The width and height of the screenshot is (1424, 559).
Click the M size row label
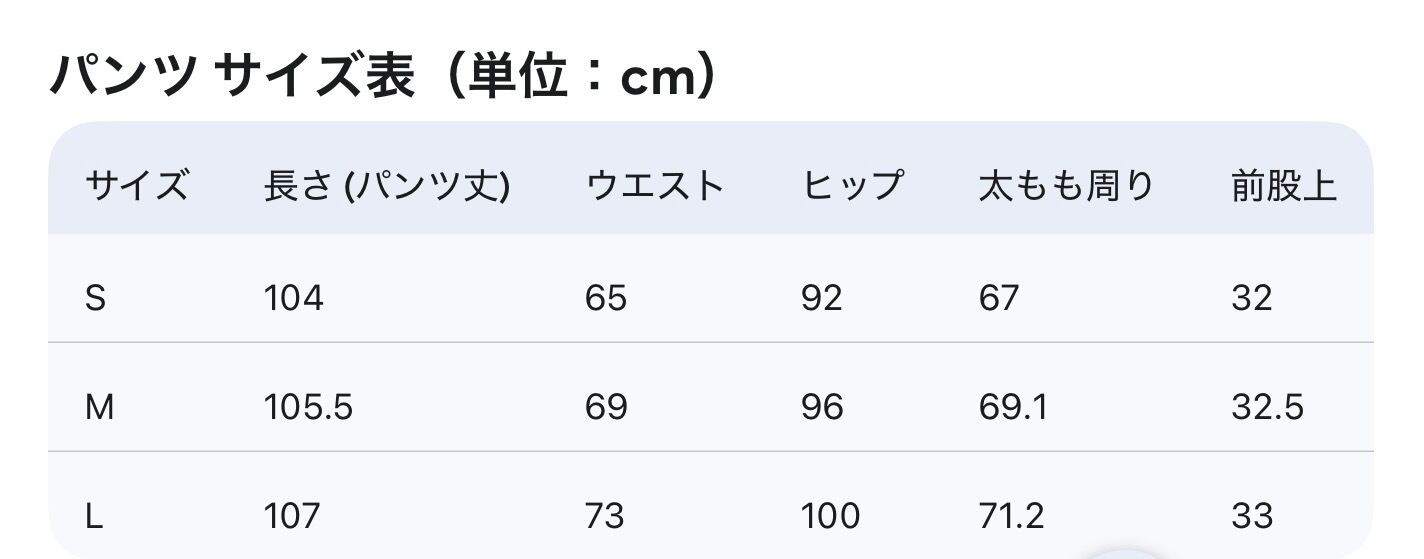pyautogui.click(x=99, y=407)
